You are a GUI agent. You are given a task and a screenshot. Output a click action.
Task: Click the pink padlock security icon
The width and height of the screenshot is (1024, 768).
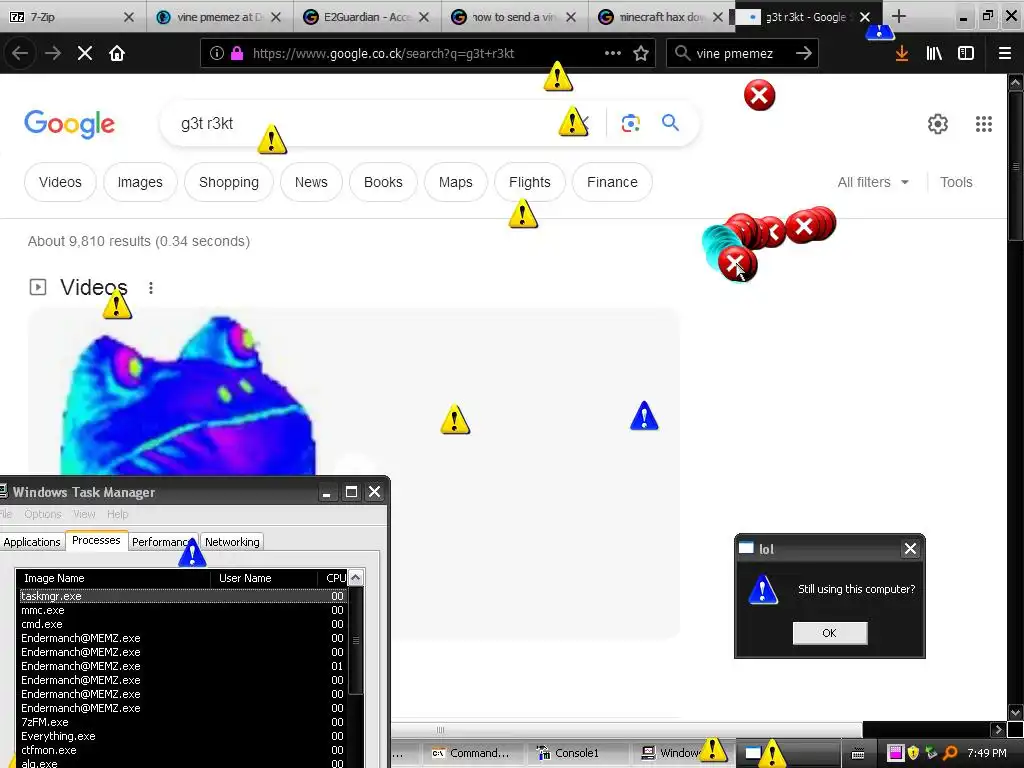(x=237, y=54)
